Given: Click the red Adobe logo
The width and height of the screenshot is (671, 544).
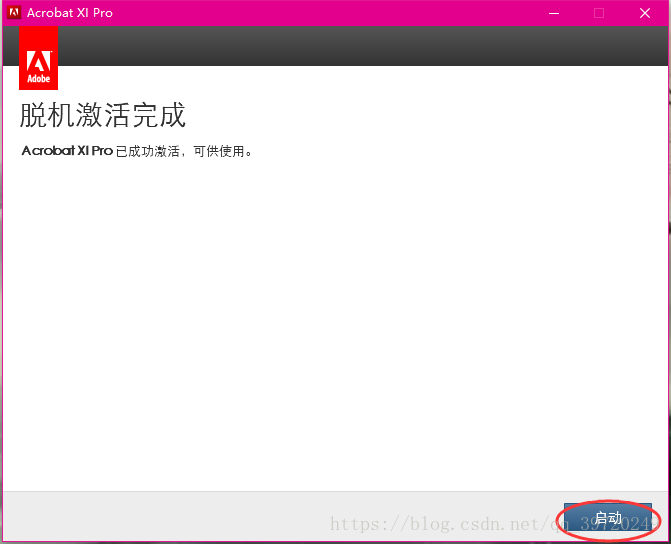Looking at the screenshot, I should click(x=39, y=58).
